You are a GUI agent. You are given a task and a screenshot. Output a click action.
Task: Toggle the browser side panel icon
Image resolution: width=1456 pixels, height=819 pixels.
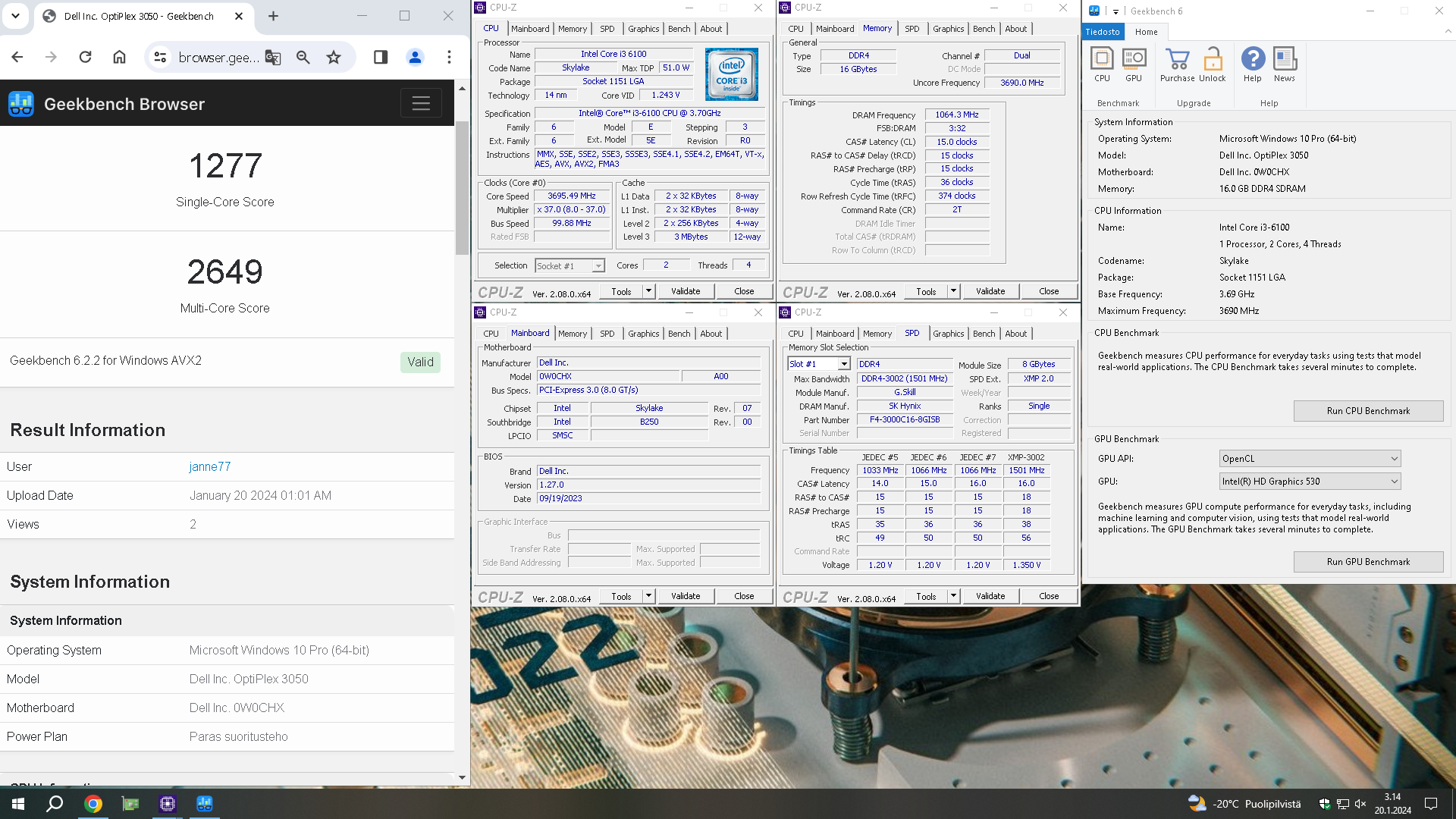(381, 57)
